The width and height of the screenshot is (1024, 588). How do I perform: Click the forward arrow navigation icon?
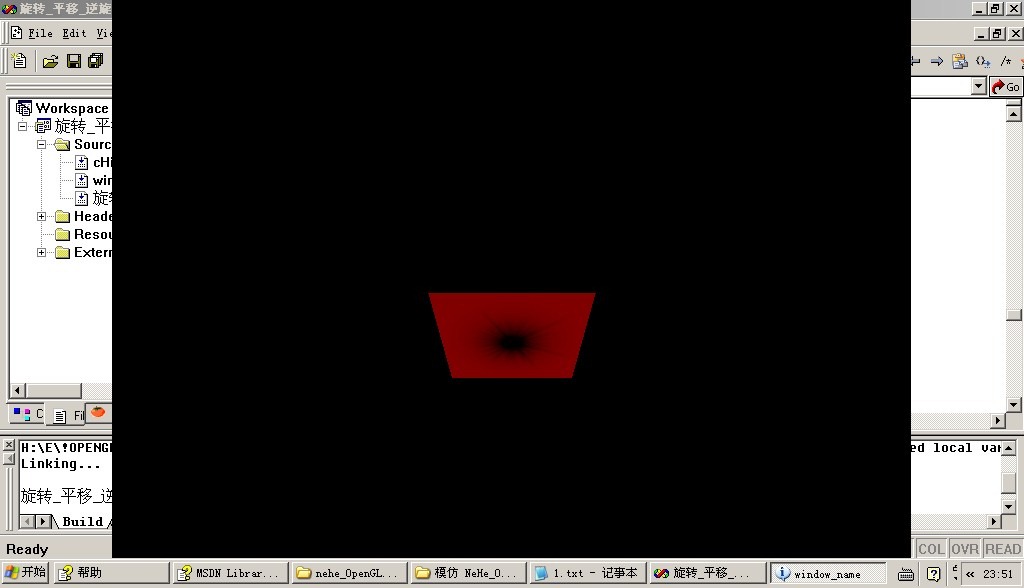click(936, 61)
